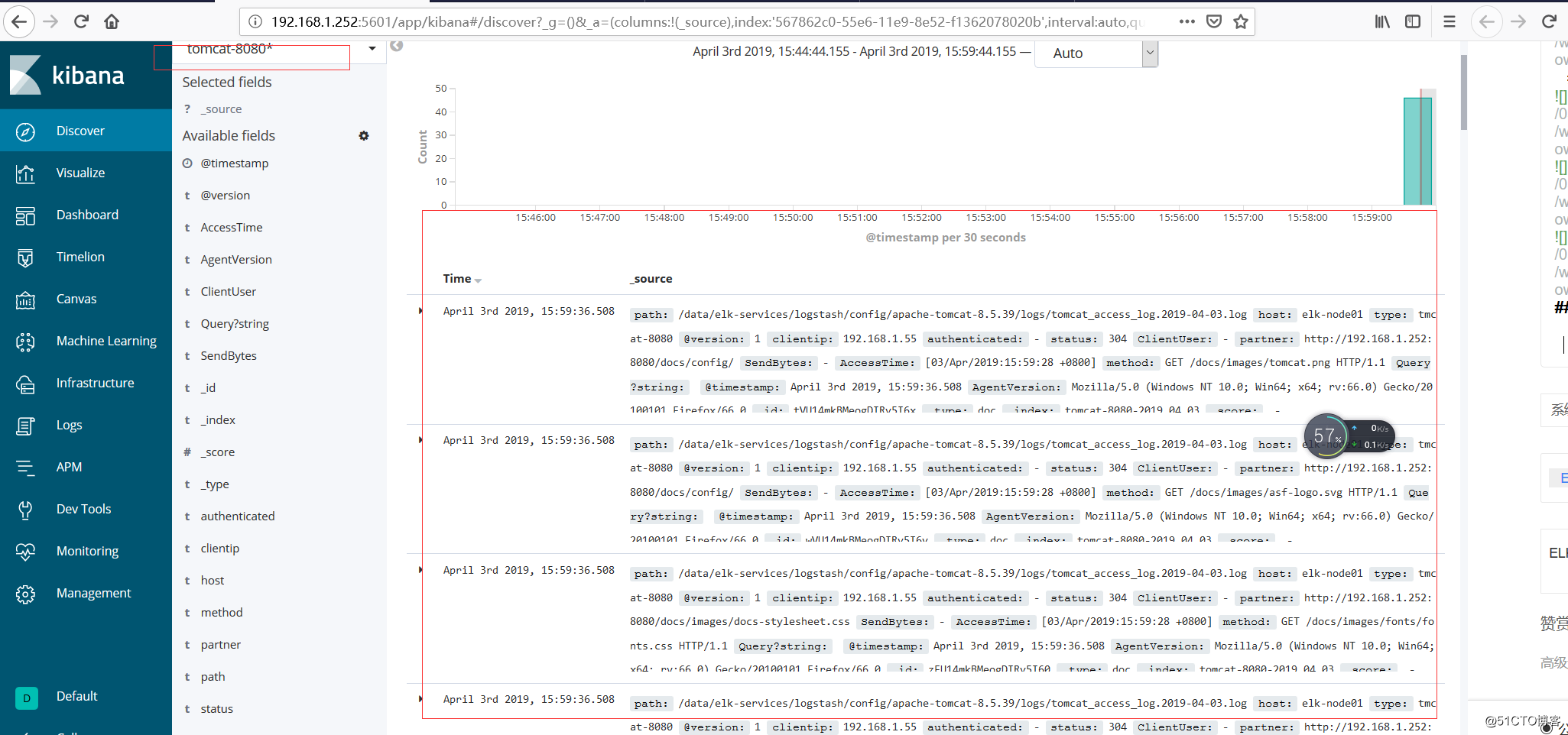Open the Discover section

click(x=86, y=131)
